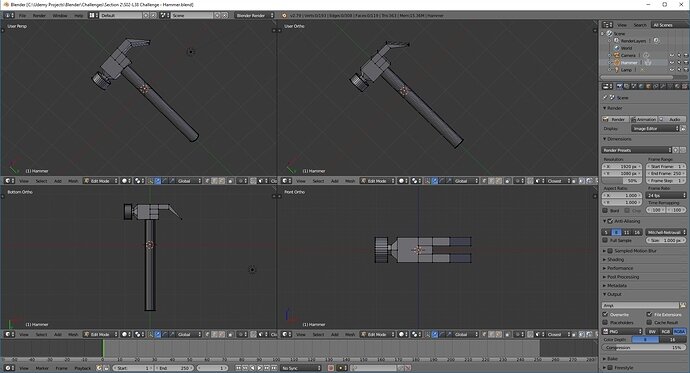Click the add render preset plus icon
Screen dimensions: 690x373
point(676,150)
